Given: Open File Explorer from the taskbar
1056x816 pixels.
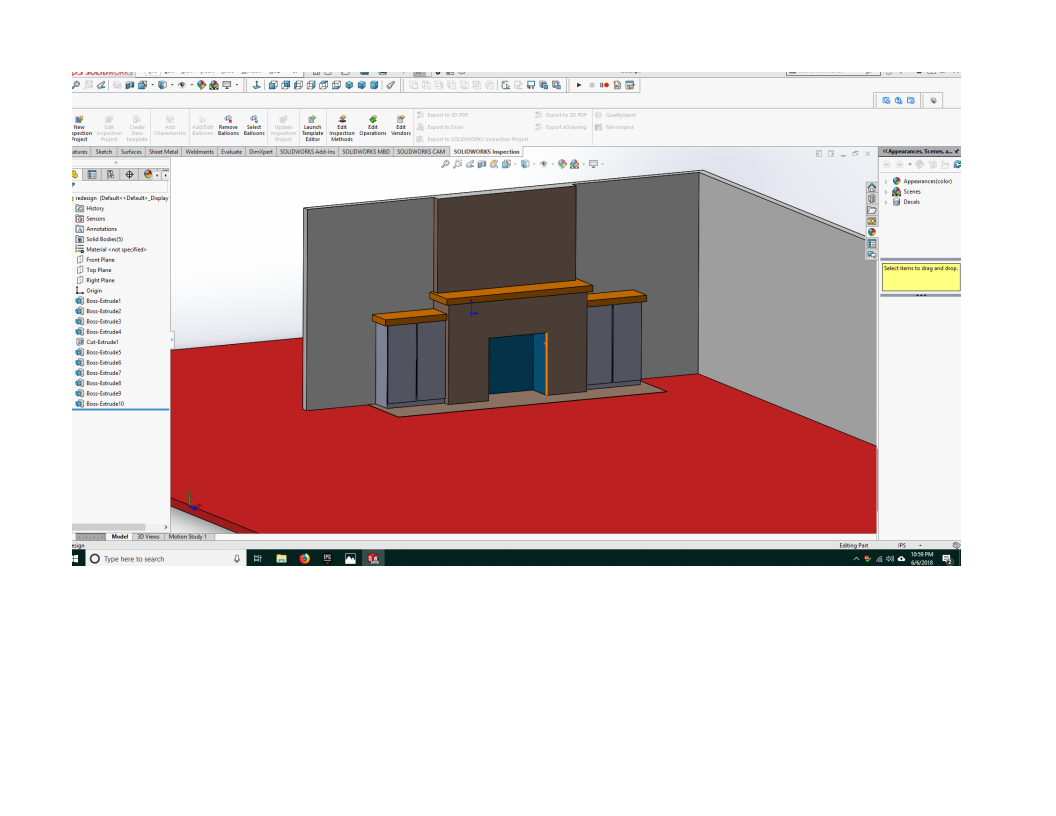Looking at the screenshot, I should [282, 559].
